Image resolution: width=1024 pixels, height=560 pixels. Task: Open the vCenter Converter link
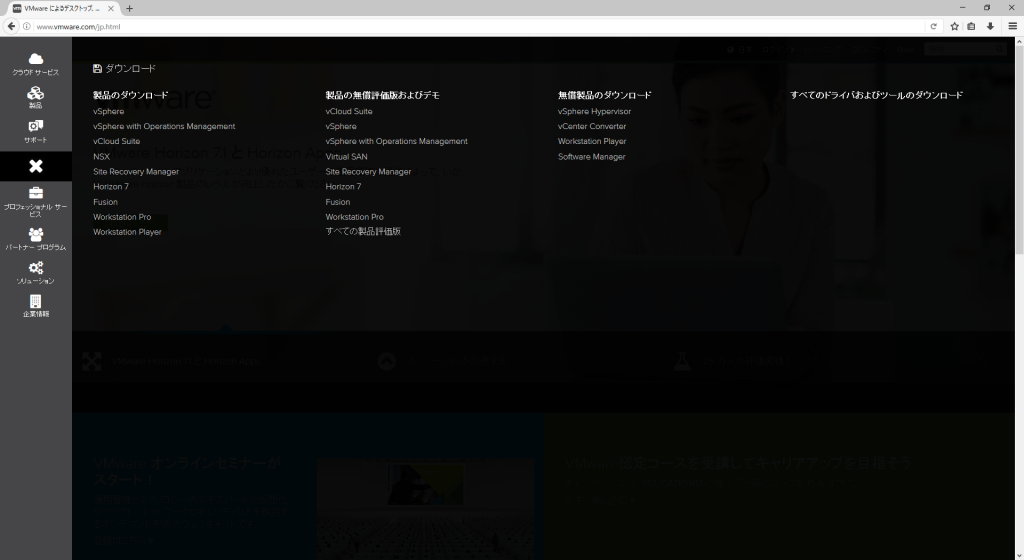click(592, 127)
